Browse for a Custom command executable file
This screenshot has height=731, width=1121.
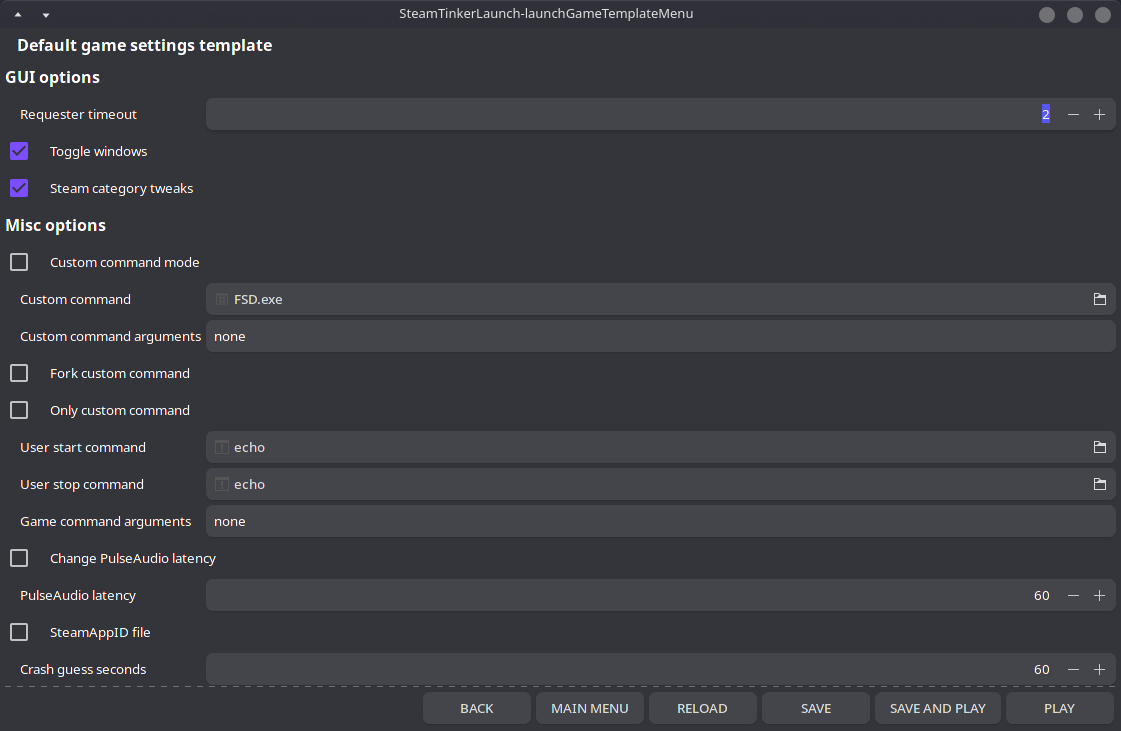(x=1099, y=299)
